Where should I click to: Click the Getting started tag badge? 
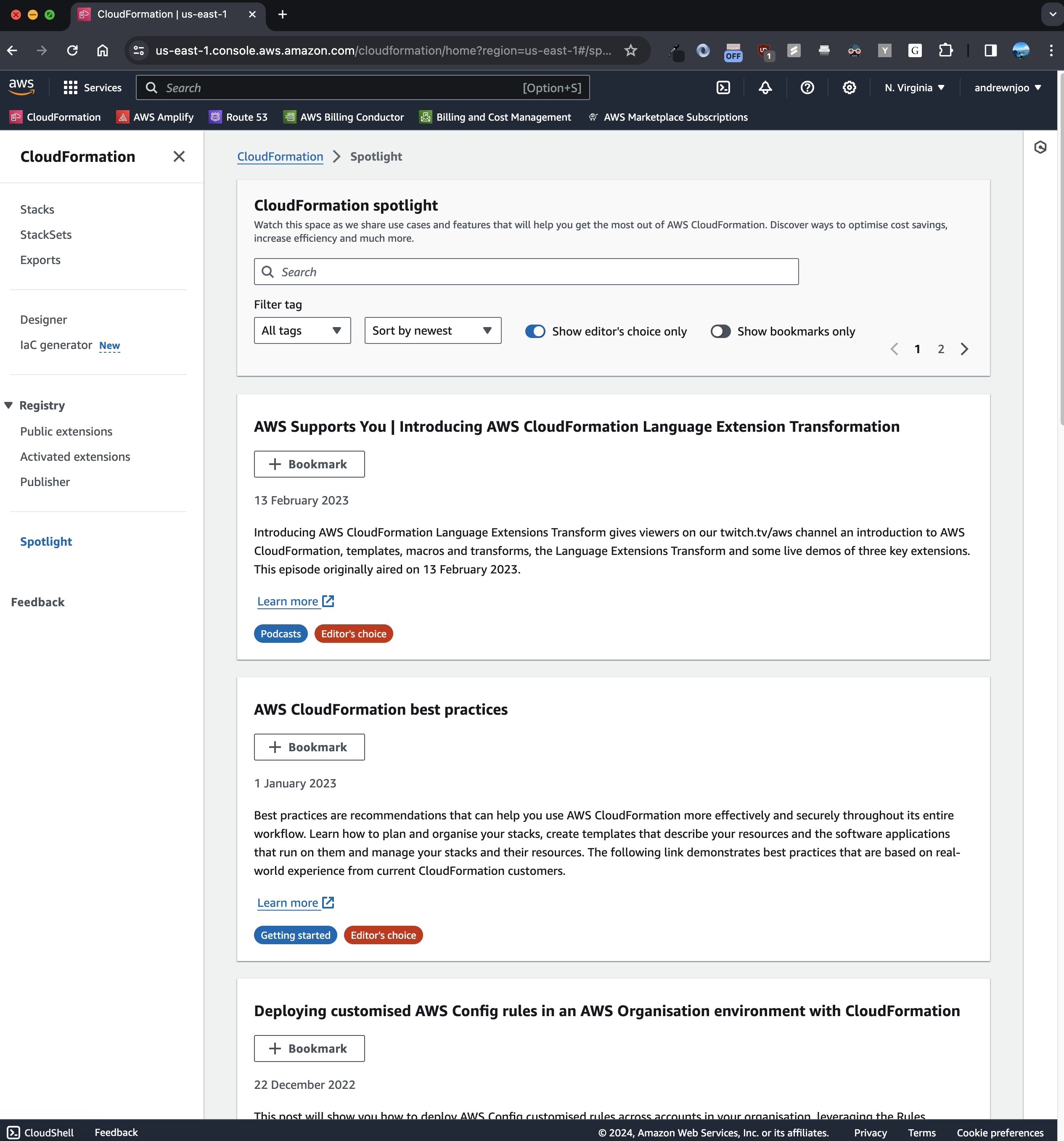(x=295, y=935)
